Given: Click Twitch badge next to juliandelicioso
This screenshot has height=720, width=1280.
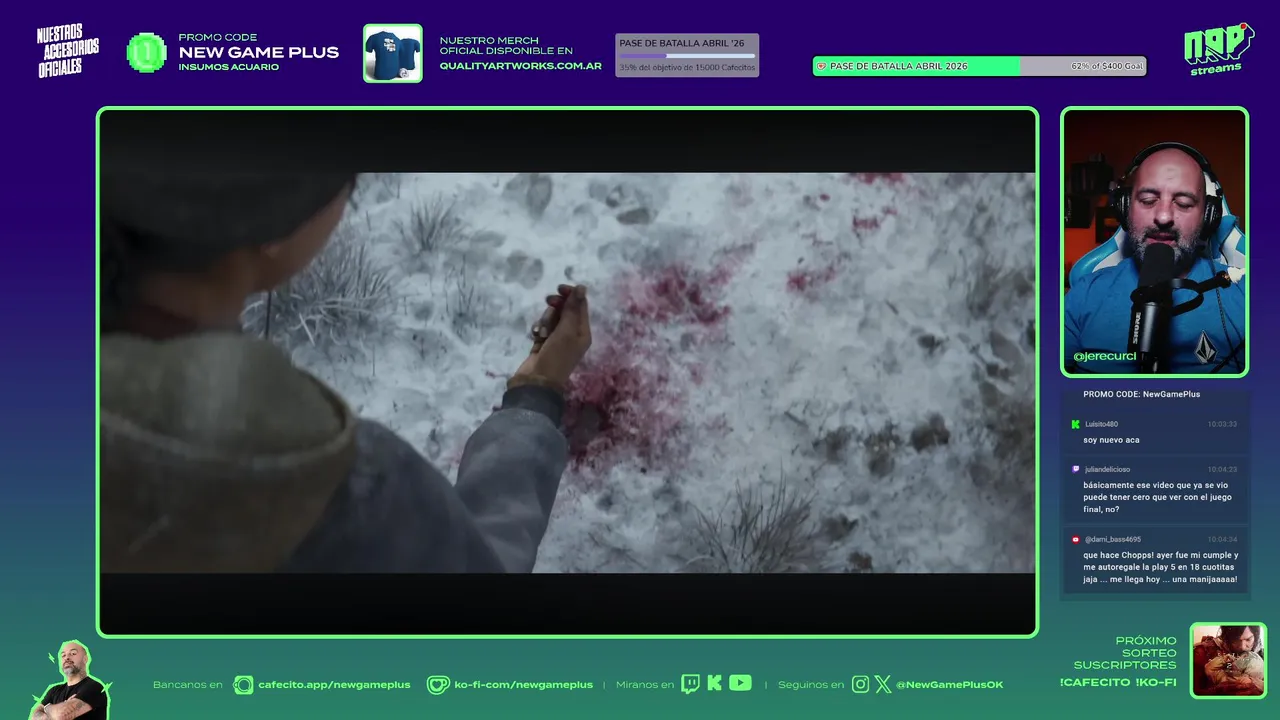Looking at the screenshot, I should click(x=1076, y=469).
